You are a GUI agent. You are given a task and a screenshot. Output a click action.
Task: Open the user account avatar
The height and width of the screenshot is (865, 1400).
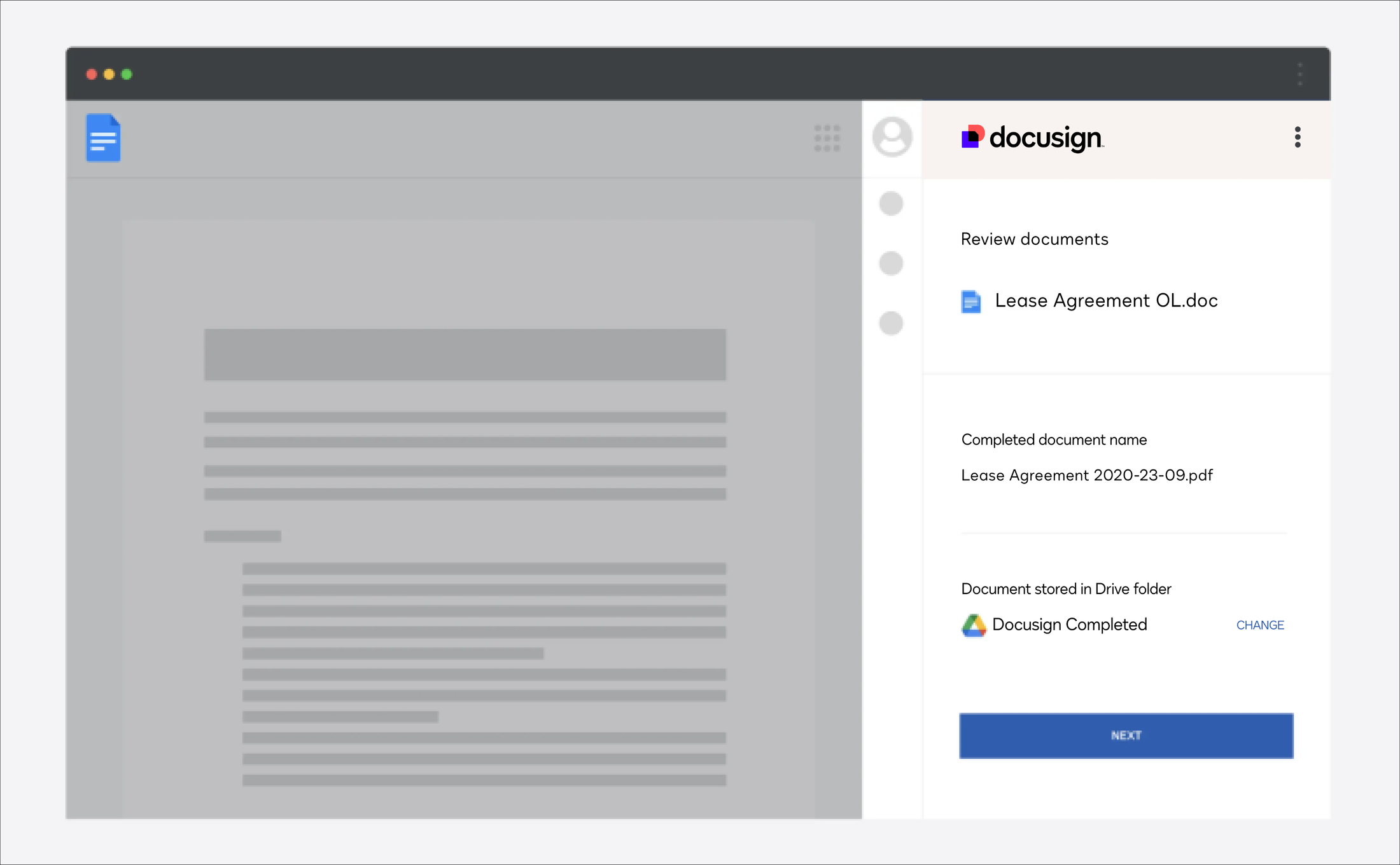coord(892,137)
